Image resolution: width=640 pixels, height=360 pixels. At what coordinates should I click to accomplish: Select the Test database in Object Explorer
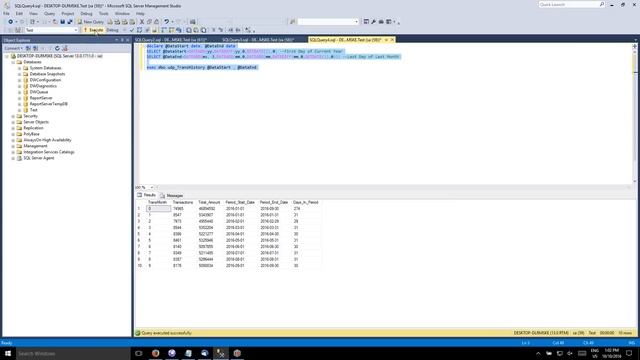33,110
